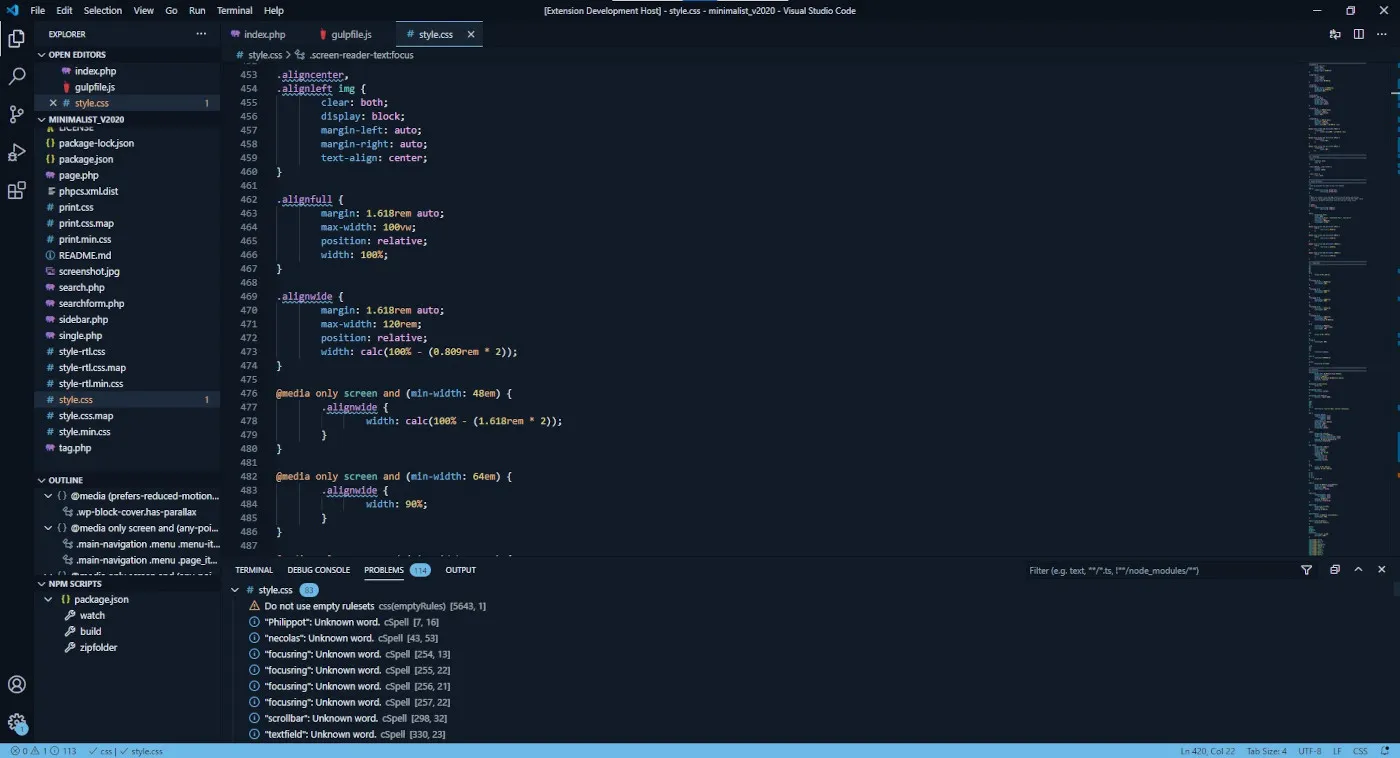
Task: Open the Source Control view
Action: click(x=17, y=114)
